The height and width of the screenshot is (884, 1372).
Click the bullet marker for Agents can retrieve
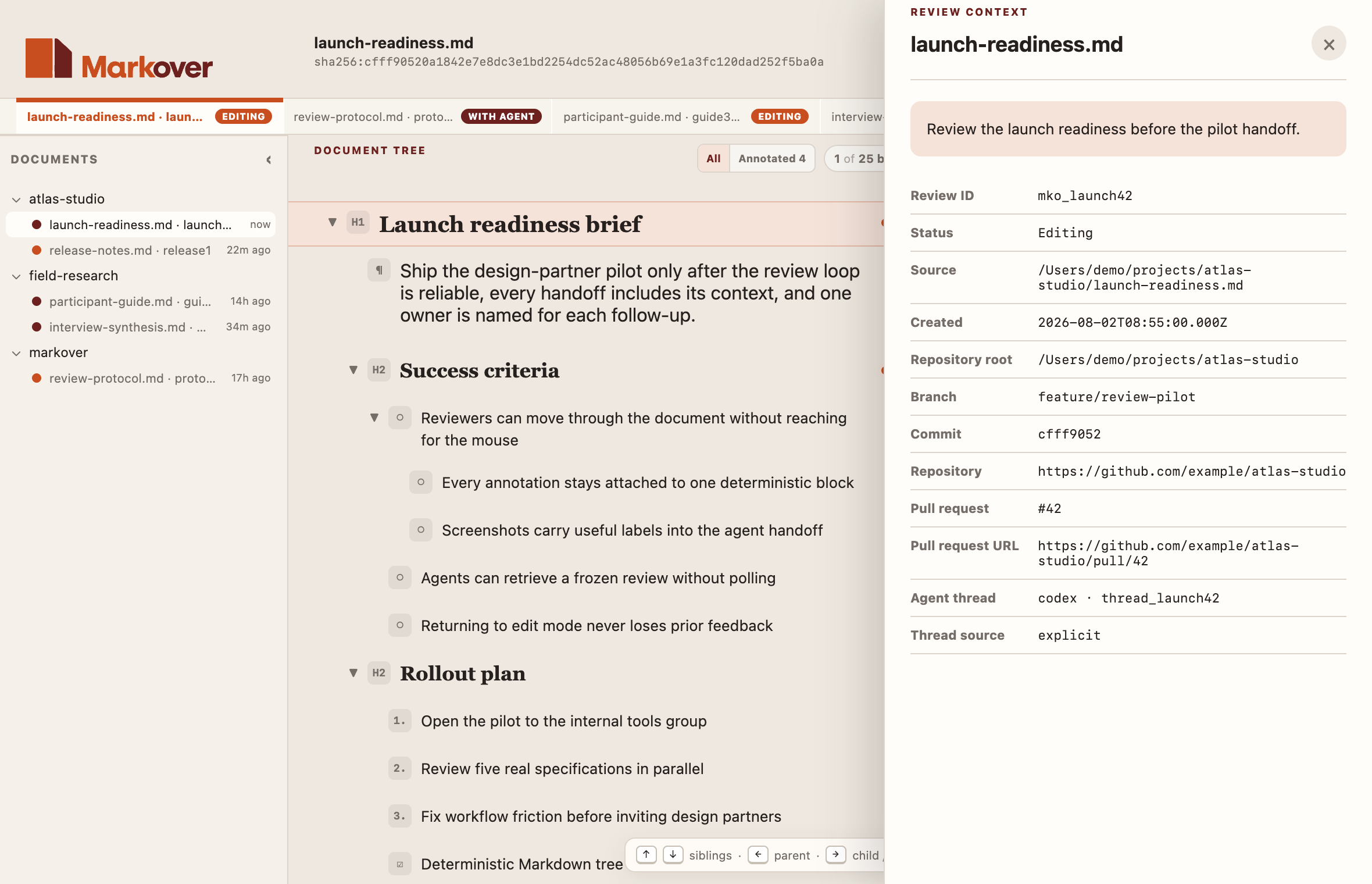(400, 578)
